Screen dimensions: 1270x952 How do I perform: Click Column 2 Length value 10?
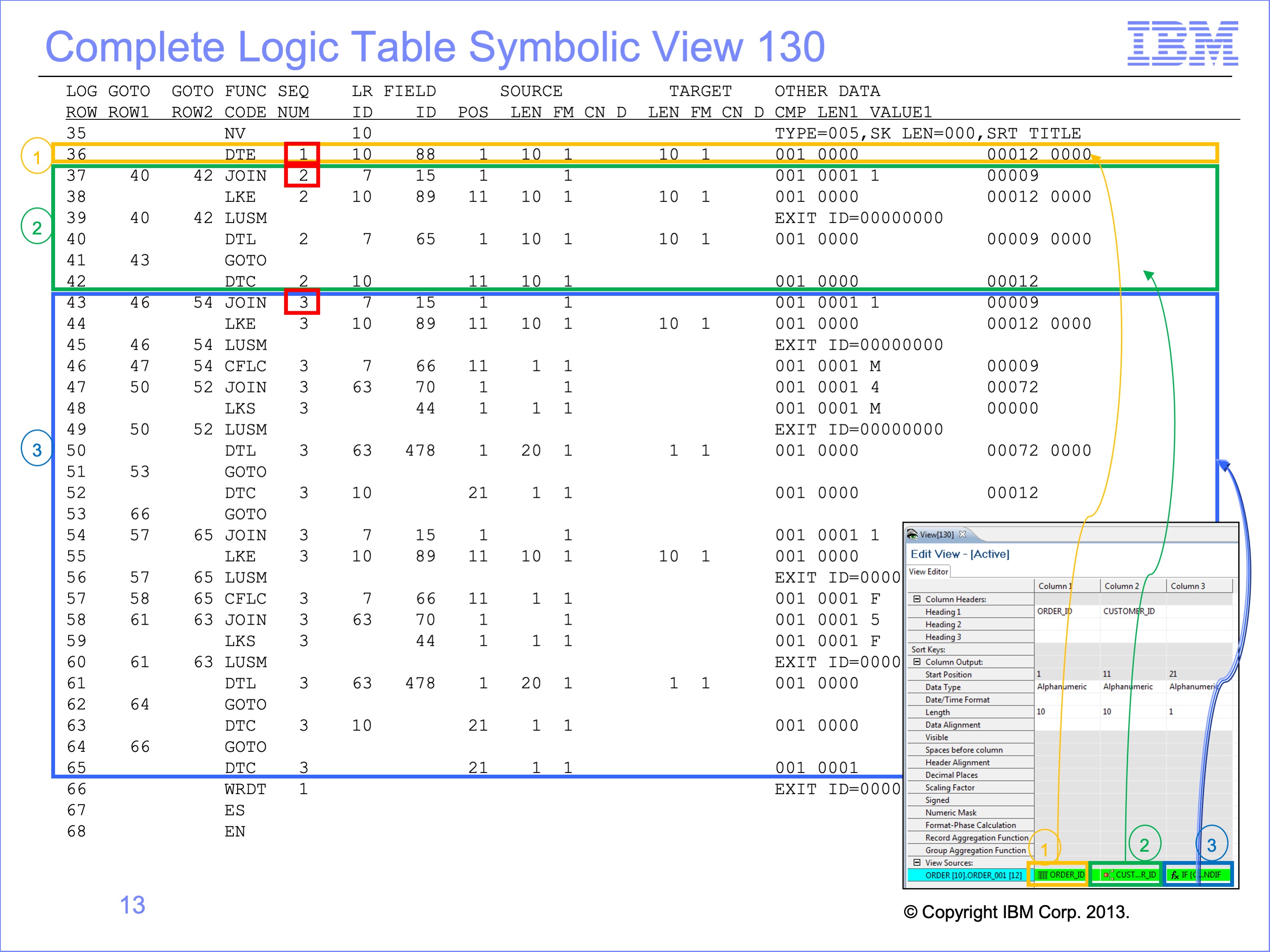(1133, 712)
